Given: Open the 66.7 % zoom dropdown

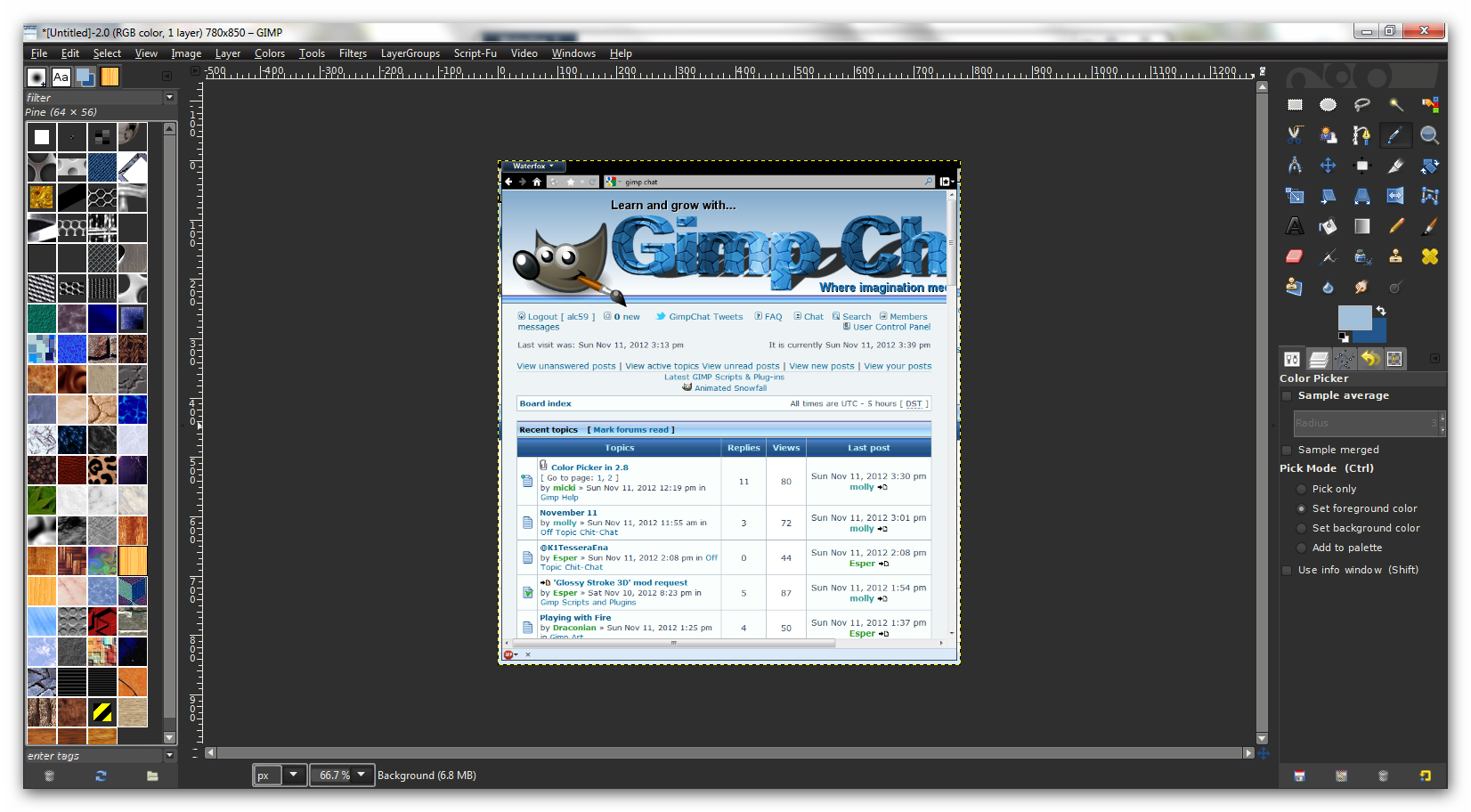Looking at the screenshot, I should coord(362,775).
